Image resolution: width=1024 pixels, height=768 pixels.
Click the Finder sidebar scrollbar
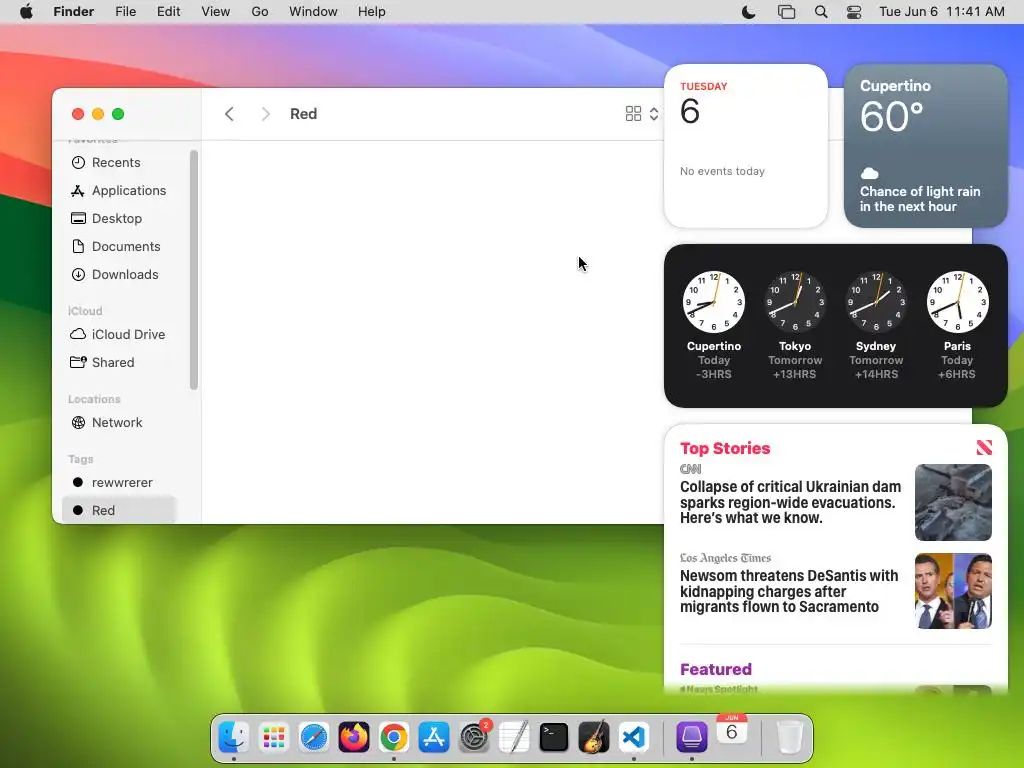tap(193, 269)
